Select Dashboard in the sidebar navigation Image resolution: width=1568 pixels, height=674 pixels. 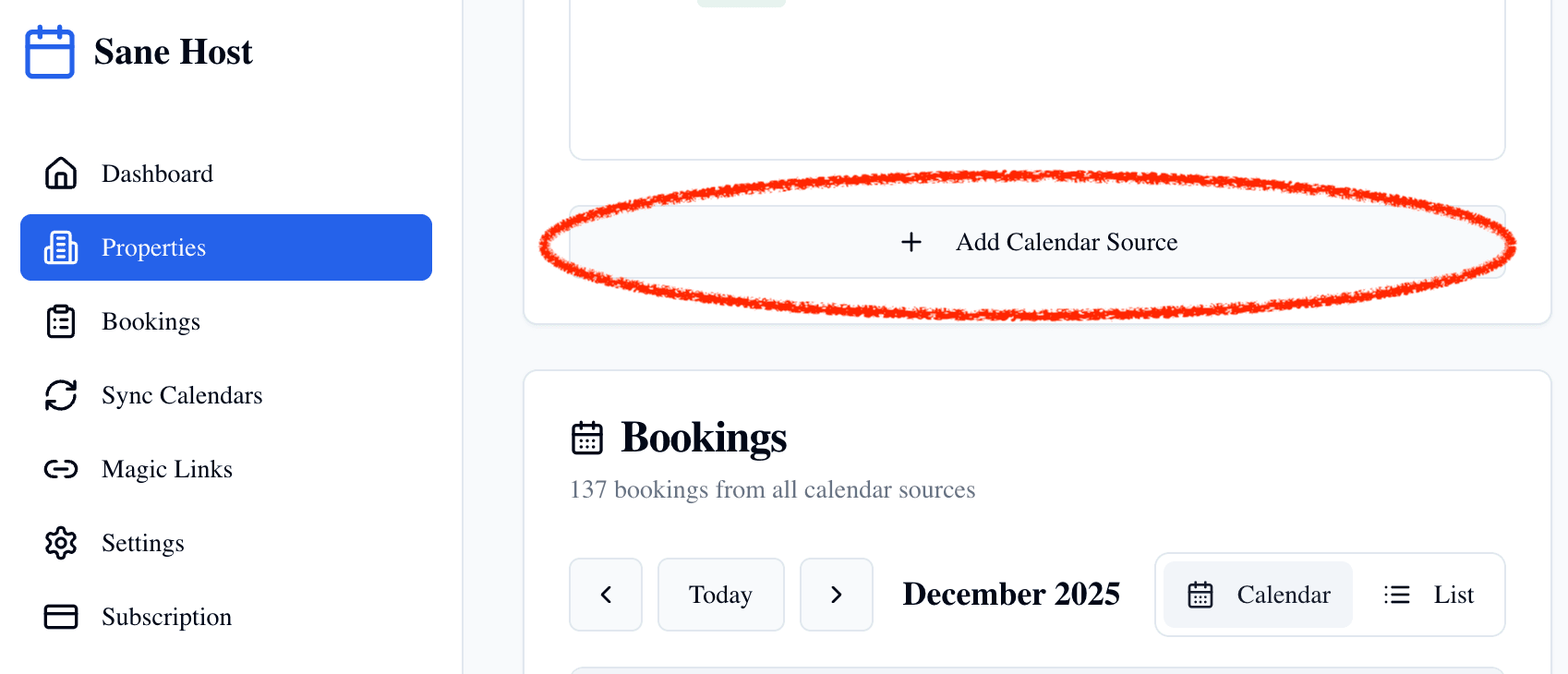[x=157, y=174]
